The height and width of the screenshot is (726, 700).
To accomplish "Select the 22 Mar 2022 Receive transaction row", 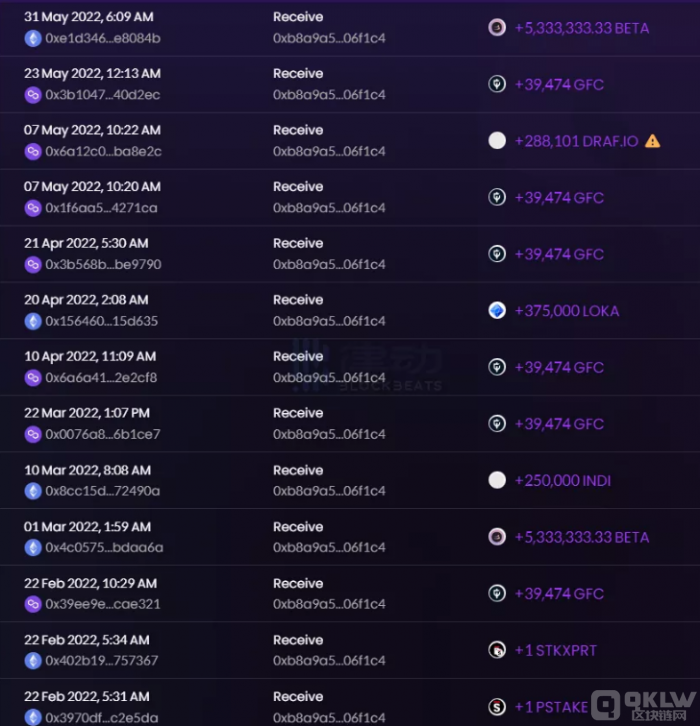I will 350,424.
